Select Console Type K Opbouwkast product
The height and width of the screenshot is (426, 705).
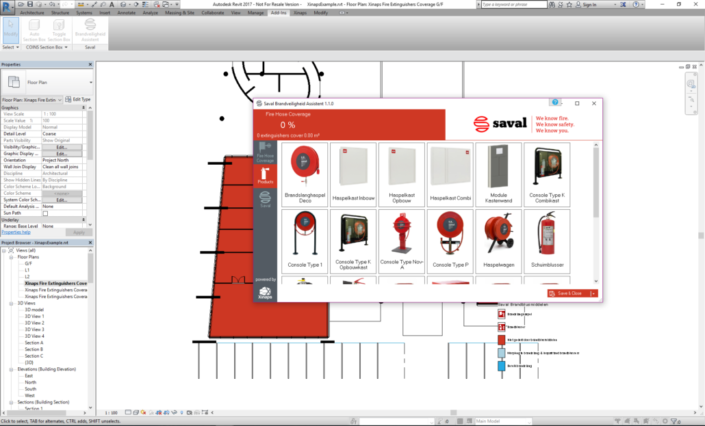[353, 242]
